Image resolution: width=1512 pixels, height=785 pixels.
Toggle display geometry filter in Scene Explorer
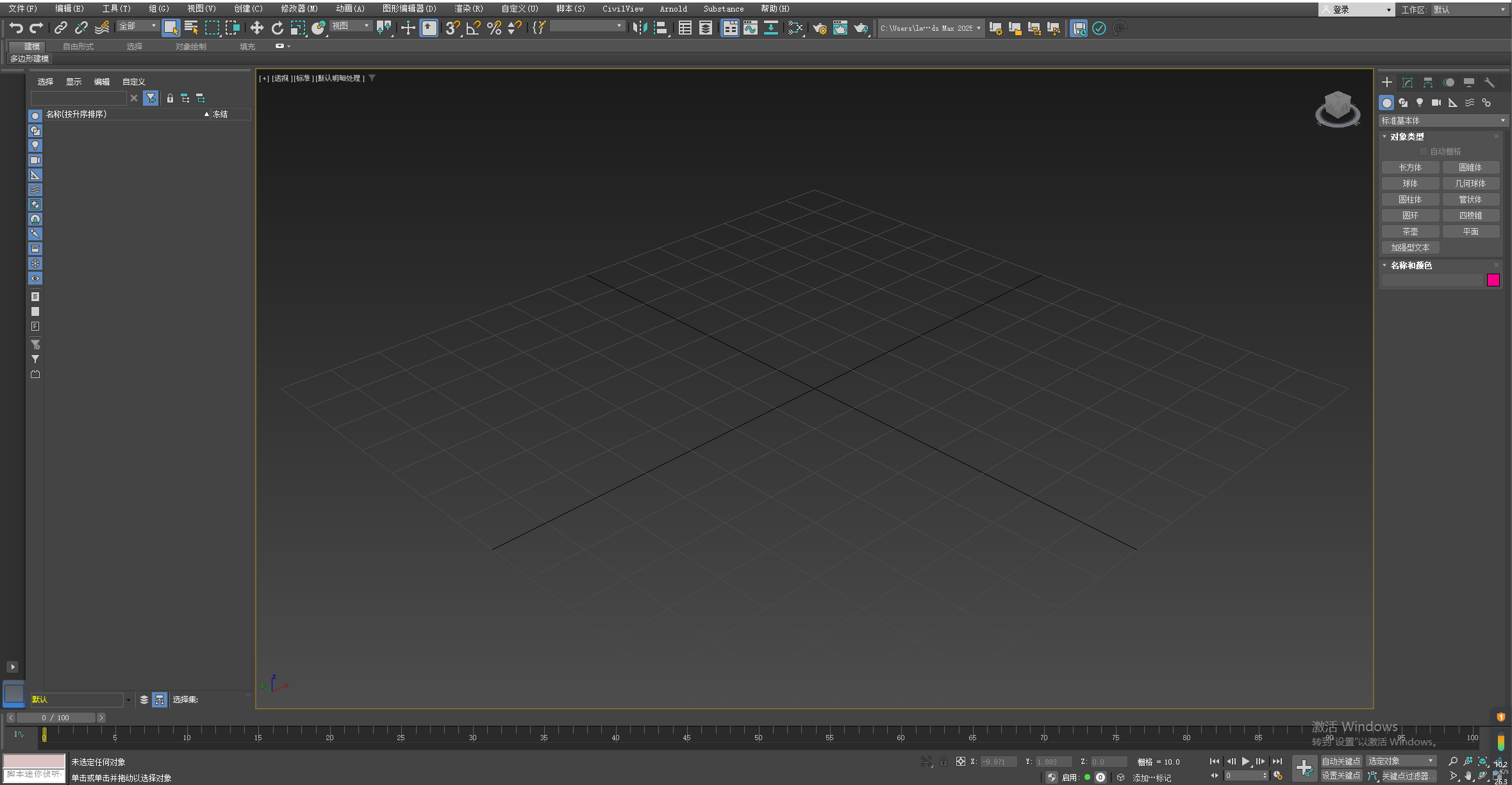click(35, 116)
